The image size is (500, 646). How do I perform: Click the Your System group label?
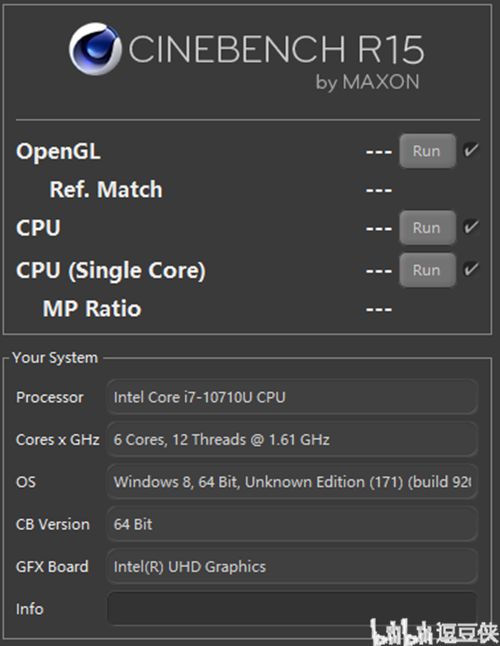[55, 358]
